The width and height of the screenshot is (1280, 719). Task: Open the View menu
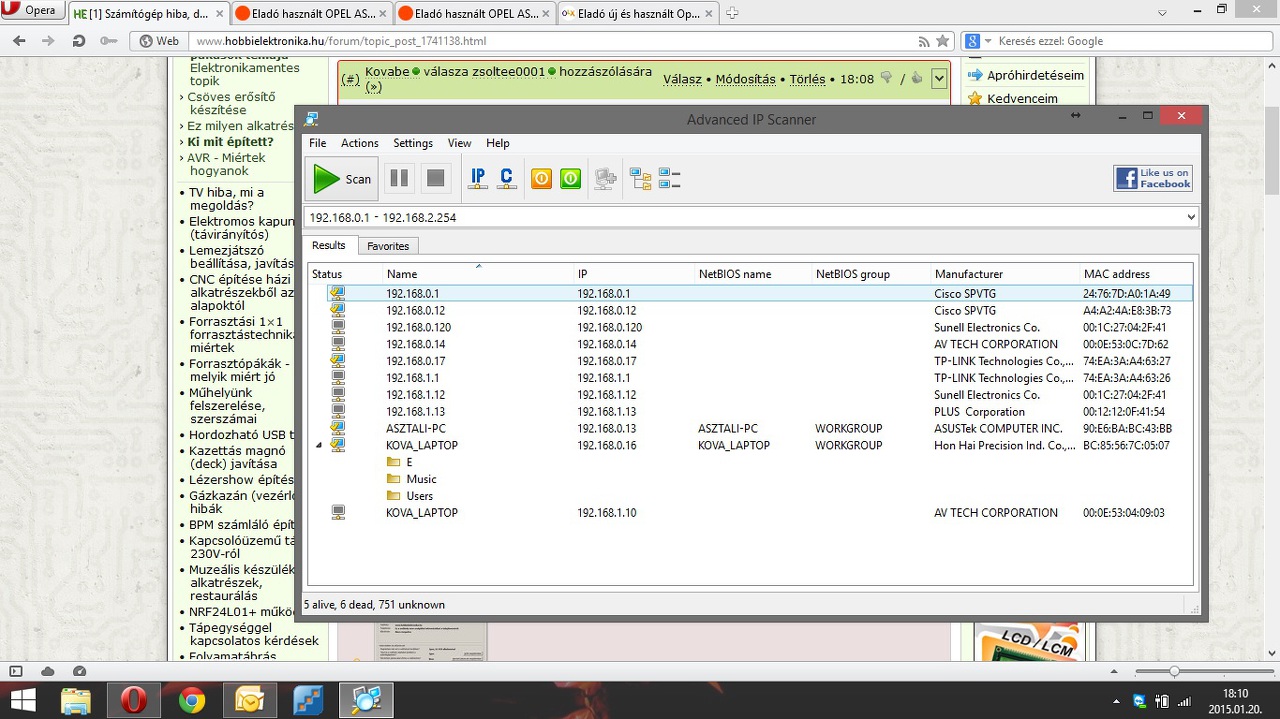pos(460,143)
